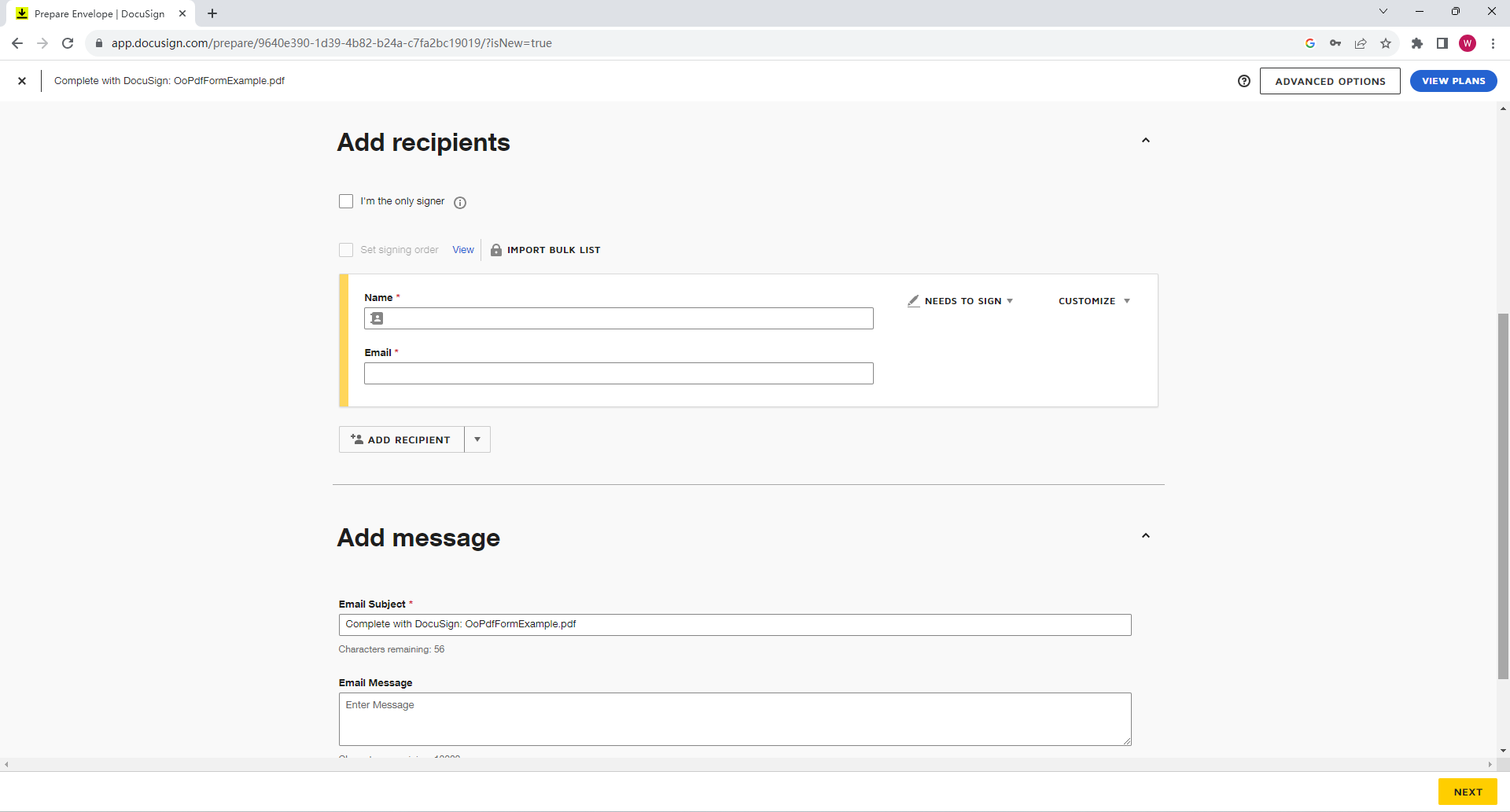Click the lock icon by Import Bulk List

(x=496, y=250)
